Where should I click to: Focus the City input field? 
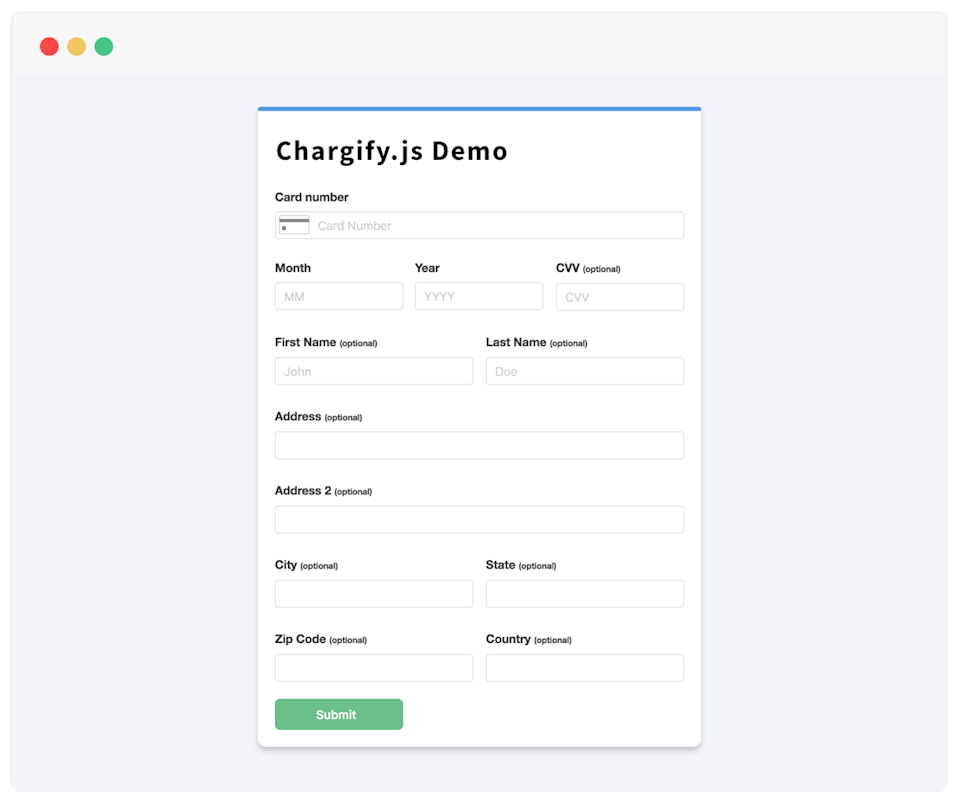coord(373,594)
